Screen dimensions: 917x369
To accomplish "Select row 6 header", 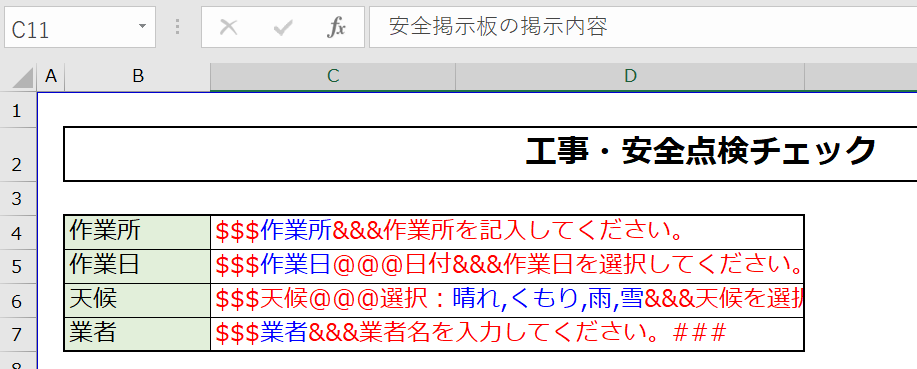I will tap(18, 300).
